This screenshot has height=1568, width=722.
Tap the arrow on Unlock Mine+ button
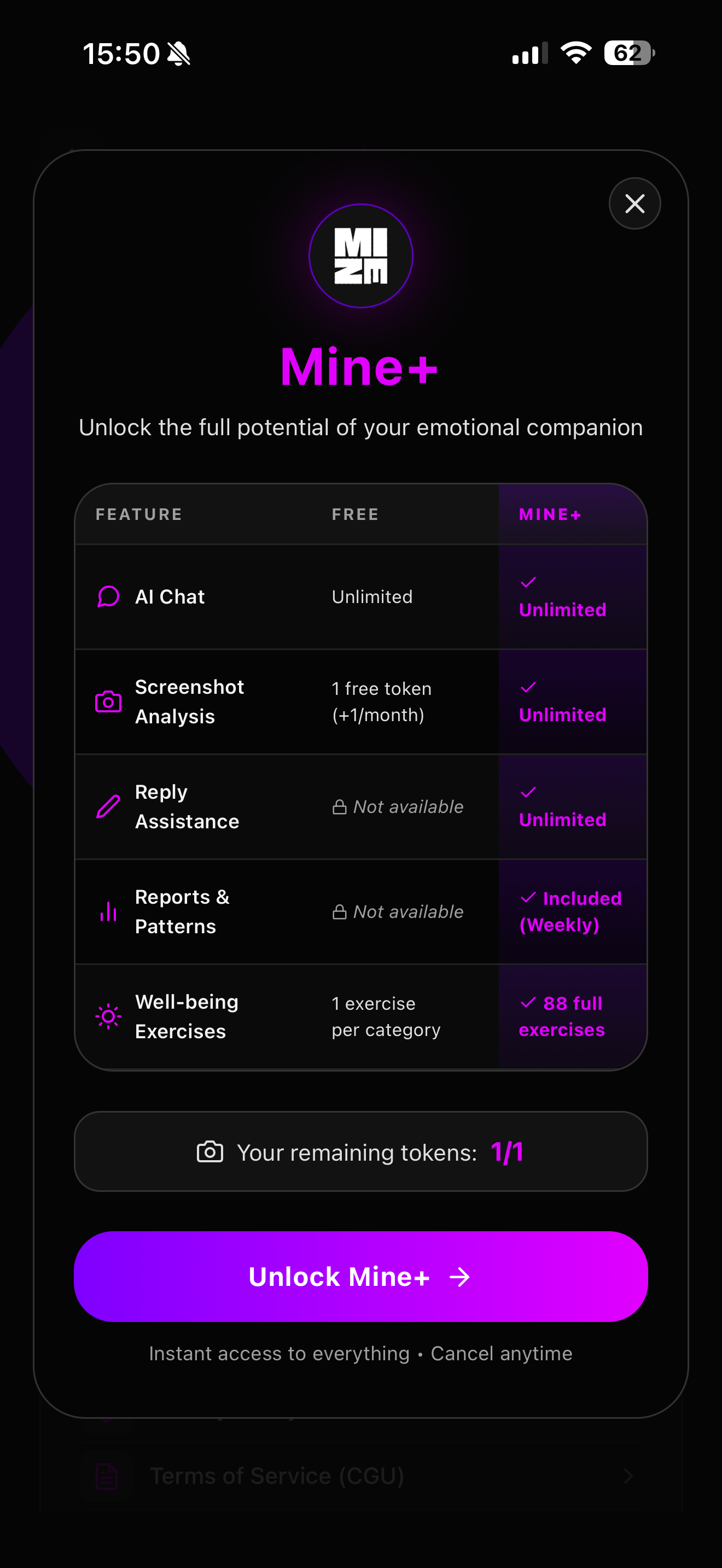click(x=459, y=1277)
